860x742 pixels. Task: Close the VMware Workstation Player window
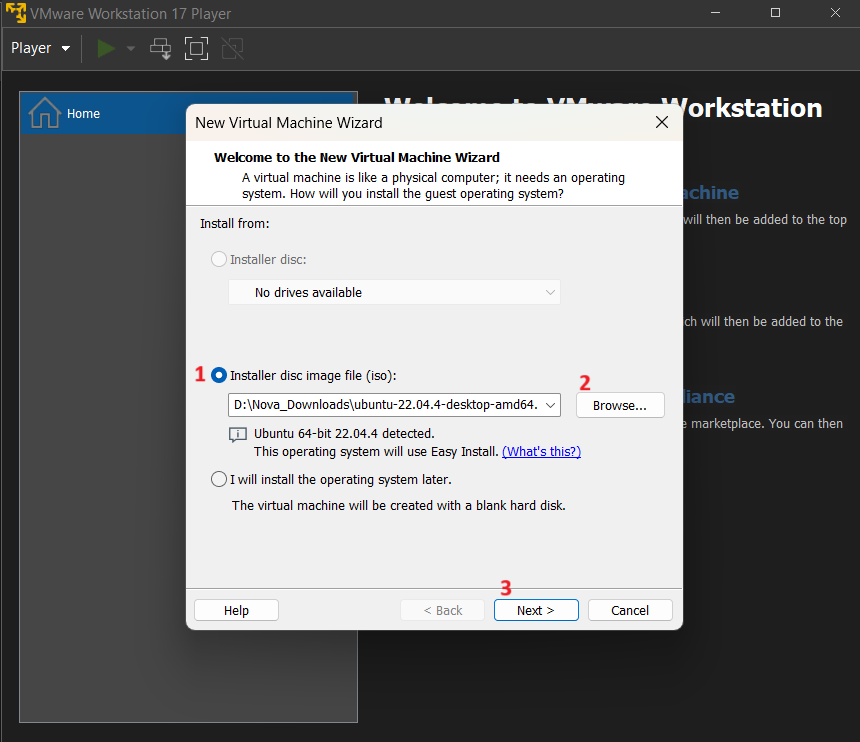pos(835,13)
